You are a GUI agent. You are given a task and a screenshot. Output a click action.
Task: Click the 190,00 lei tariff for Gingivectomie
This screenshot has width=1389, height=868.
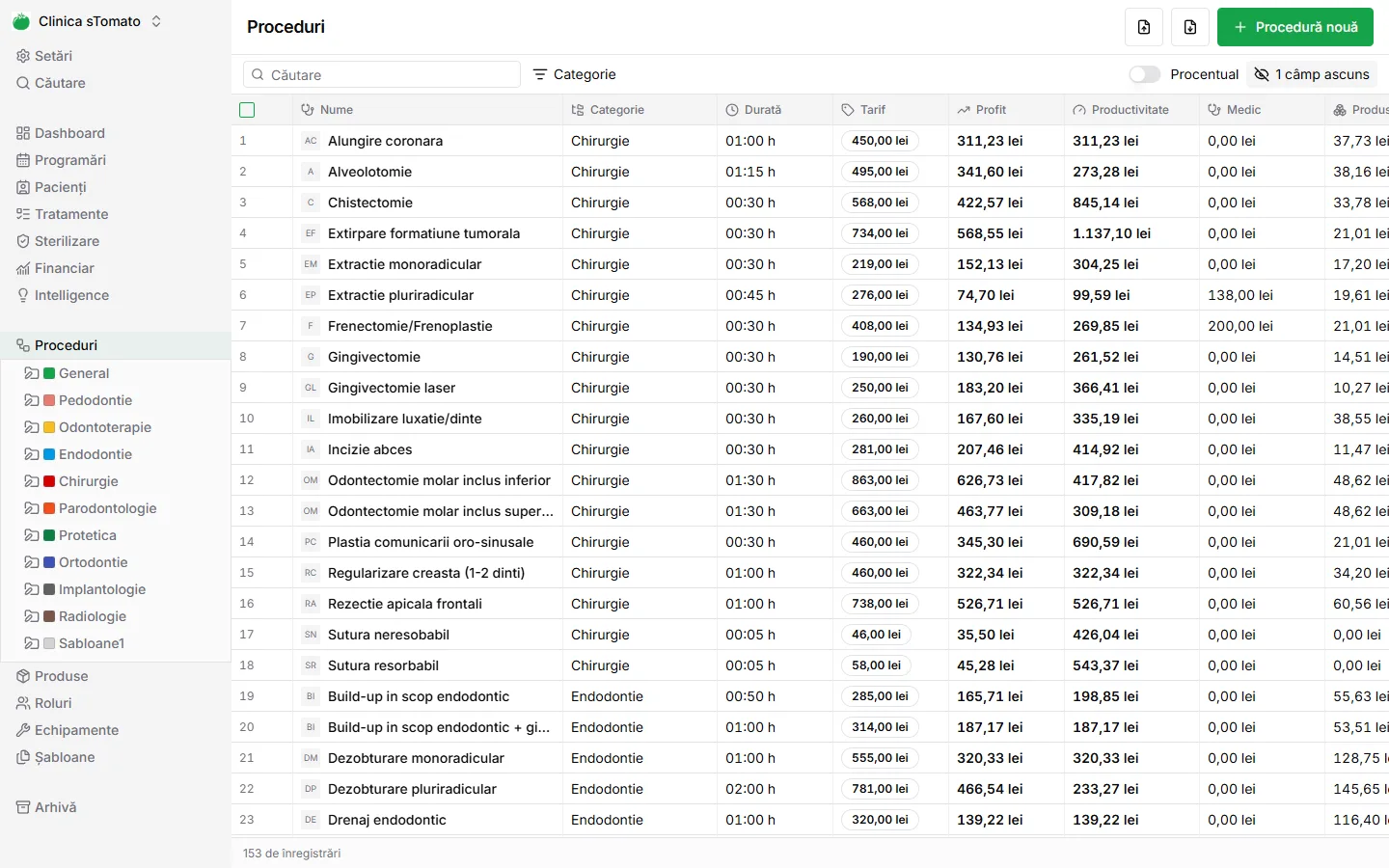pyautogui.click(x=880, y=357)
